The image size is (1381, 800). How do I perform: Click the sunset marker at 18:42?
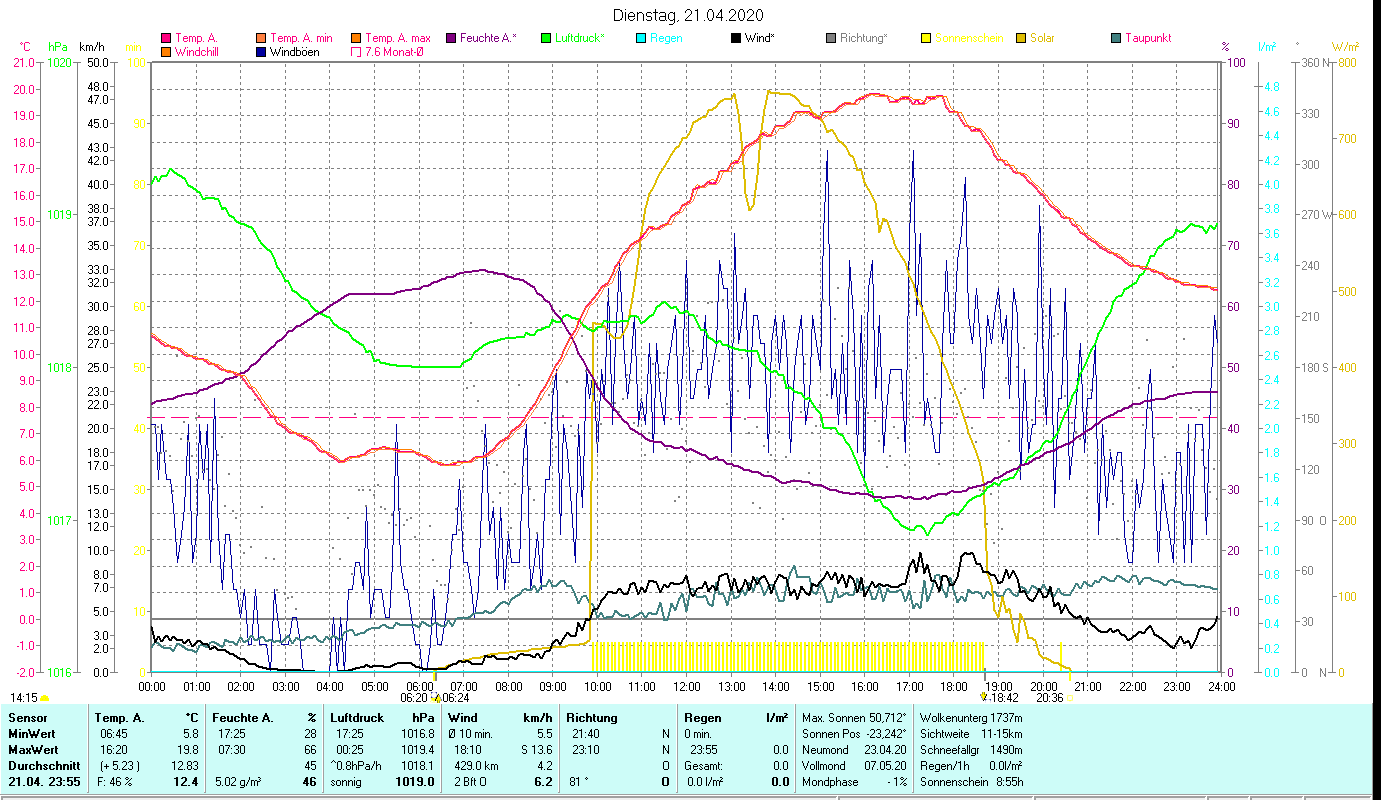click(984, 698)
